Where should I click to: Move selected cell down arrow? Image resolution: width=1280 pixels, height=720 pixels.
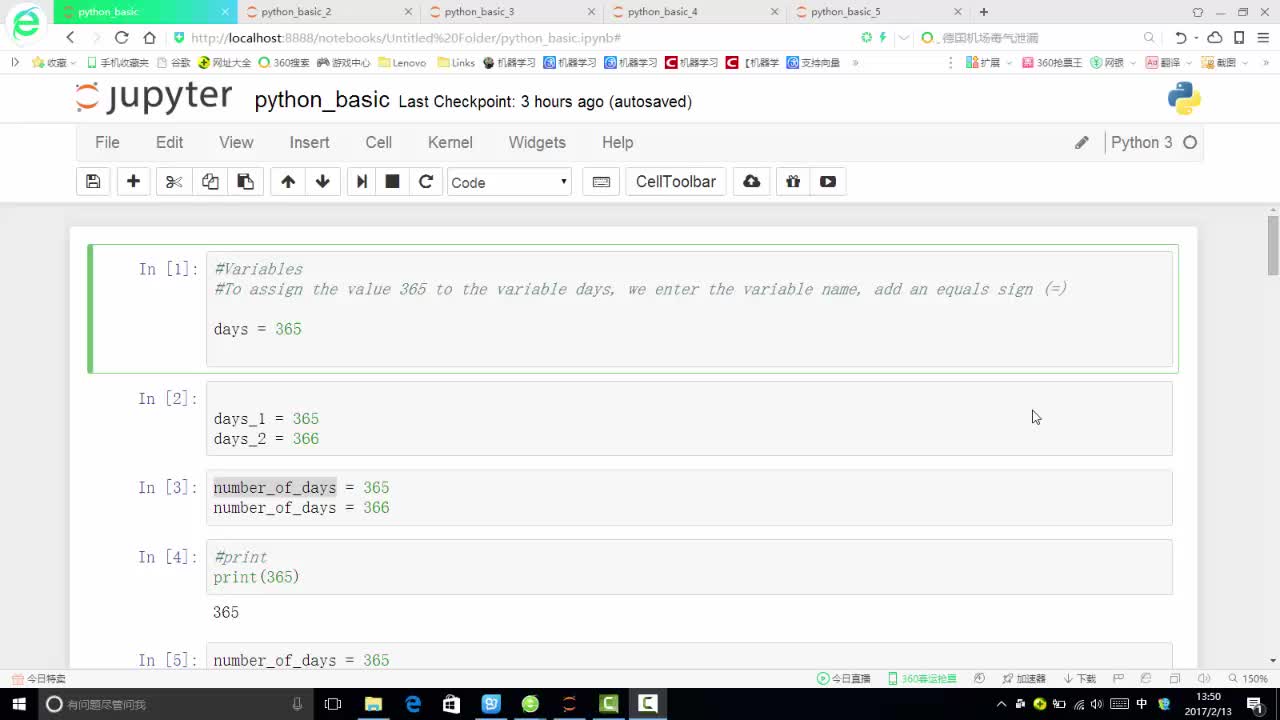click(x=322, y=182)
